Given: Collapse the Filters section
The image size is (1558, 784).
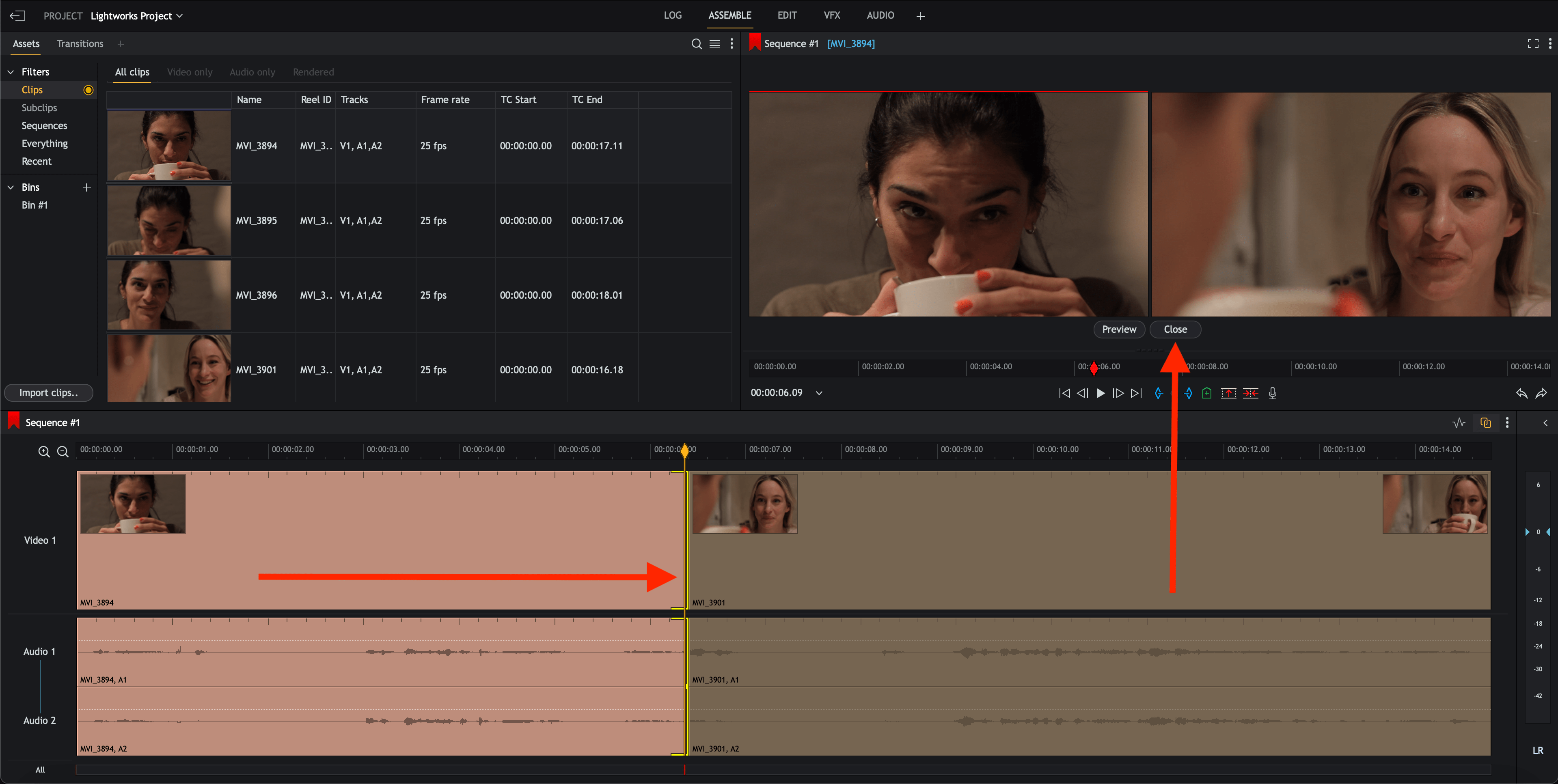Looking at the screenshot, I should coord(10,72).
